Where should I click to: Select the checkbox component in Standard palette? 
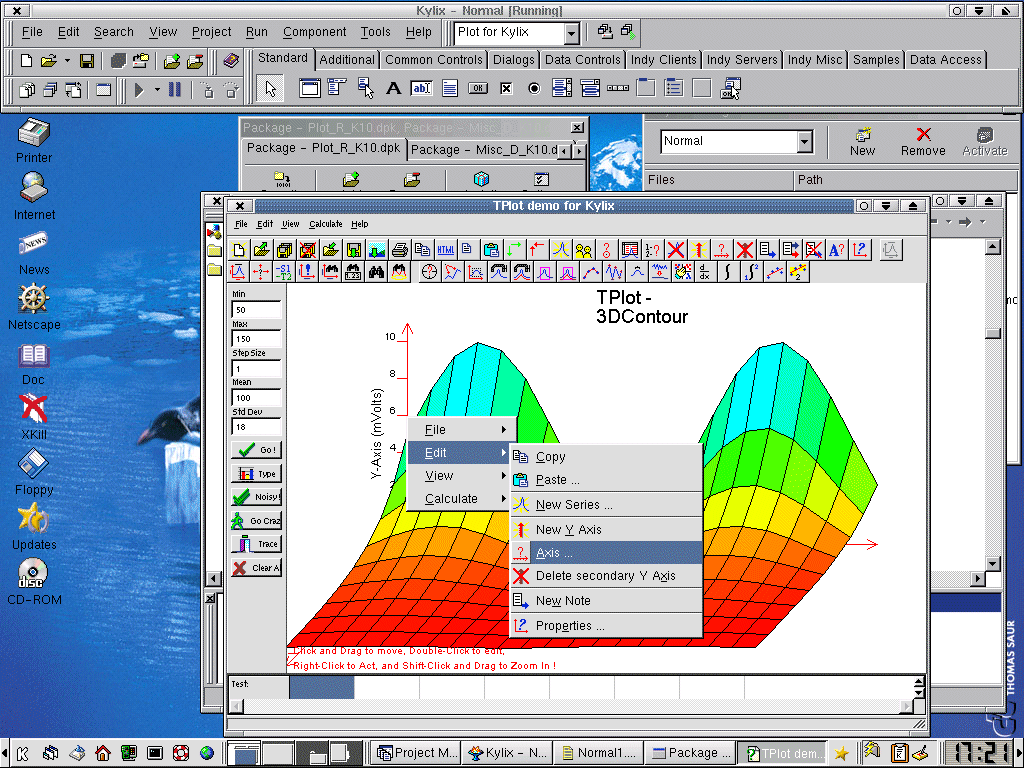tap(506, 88)
